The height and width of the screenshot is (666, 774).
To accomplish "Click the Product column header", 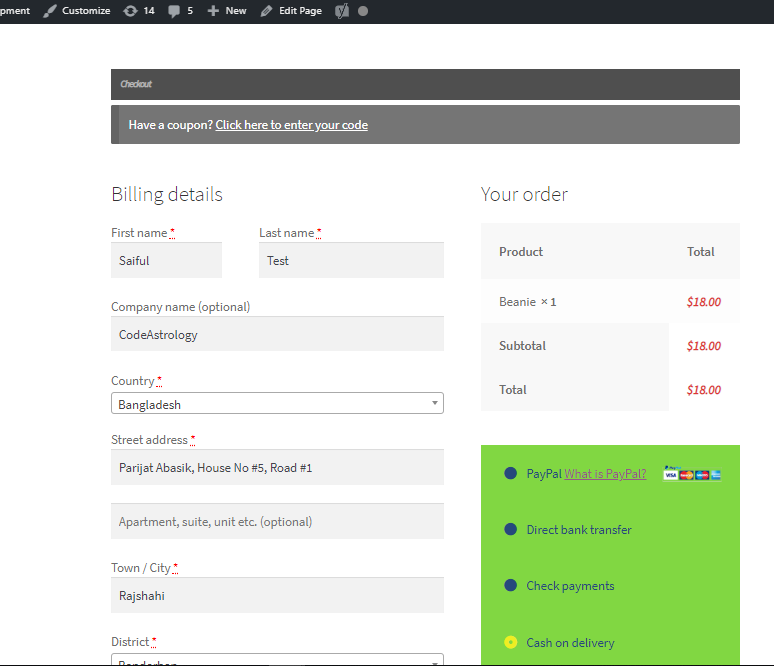I will (x=521, y=252).
